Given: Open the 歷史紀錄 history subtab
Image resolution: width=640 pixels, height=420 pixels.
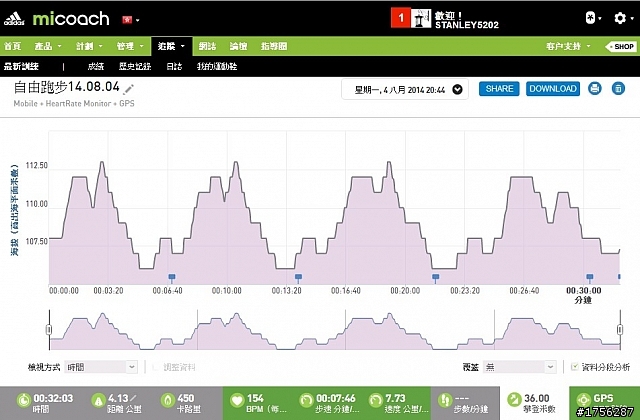Looking at the screenshot, I should (x=135, y=66).
